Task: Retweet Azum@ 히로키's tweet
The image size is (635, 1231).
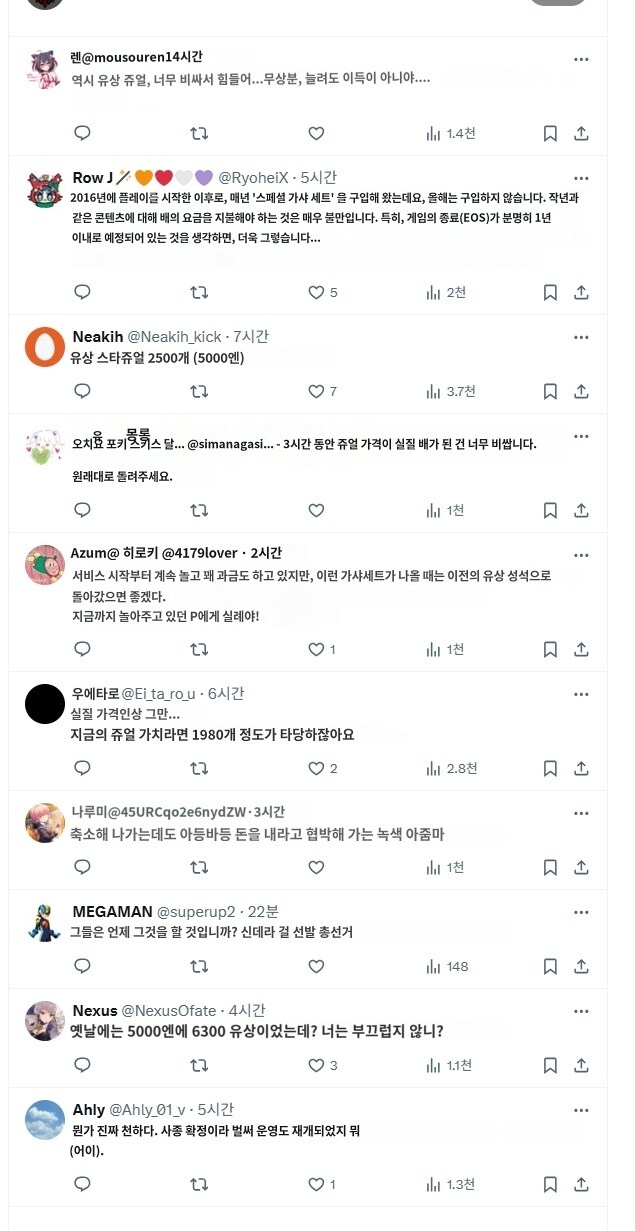Action: tap(199, 648)
